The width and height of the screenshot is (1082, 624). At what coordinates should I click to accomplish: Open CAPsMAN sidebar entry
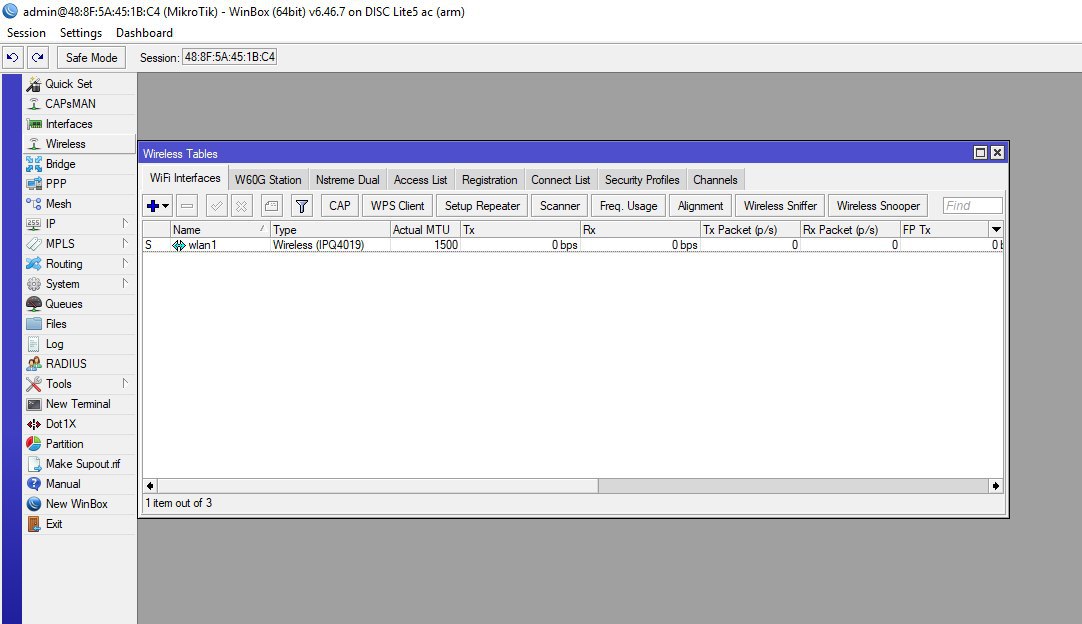tap(79, 104)
